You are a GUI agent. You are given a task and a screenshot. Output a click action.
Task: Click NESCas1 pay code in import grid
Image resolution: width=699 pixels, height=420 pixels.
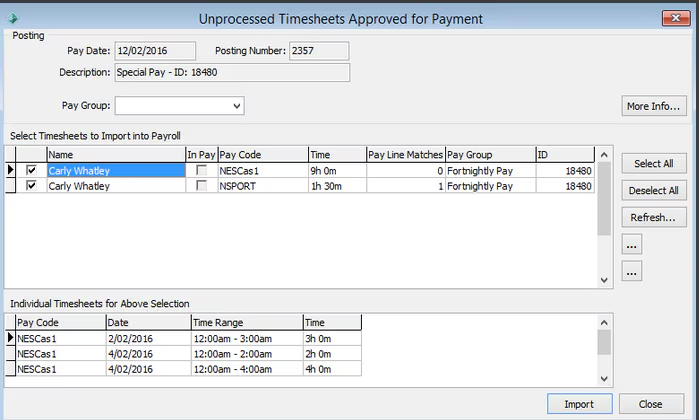click(x=263, y=171)
